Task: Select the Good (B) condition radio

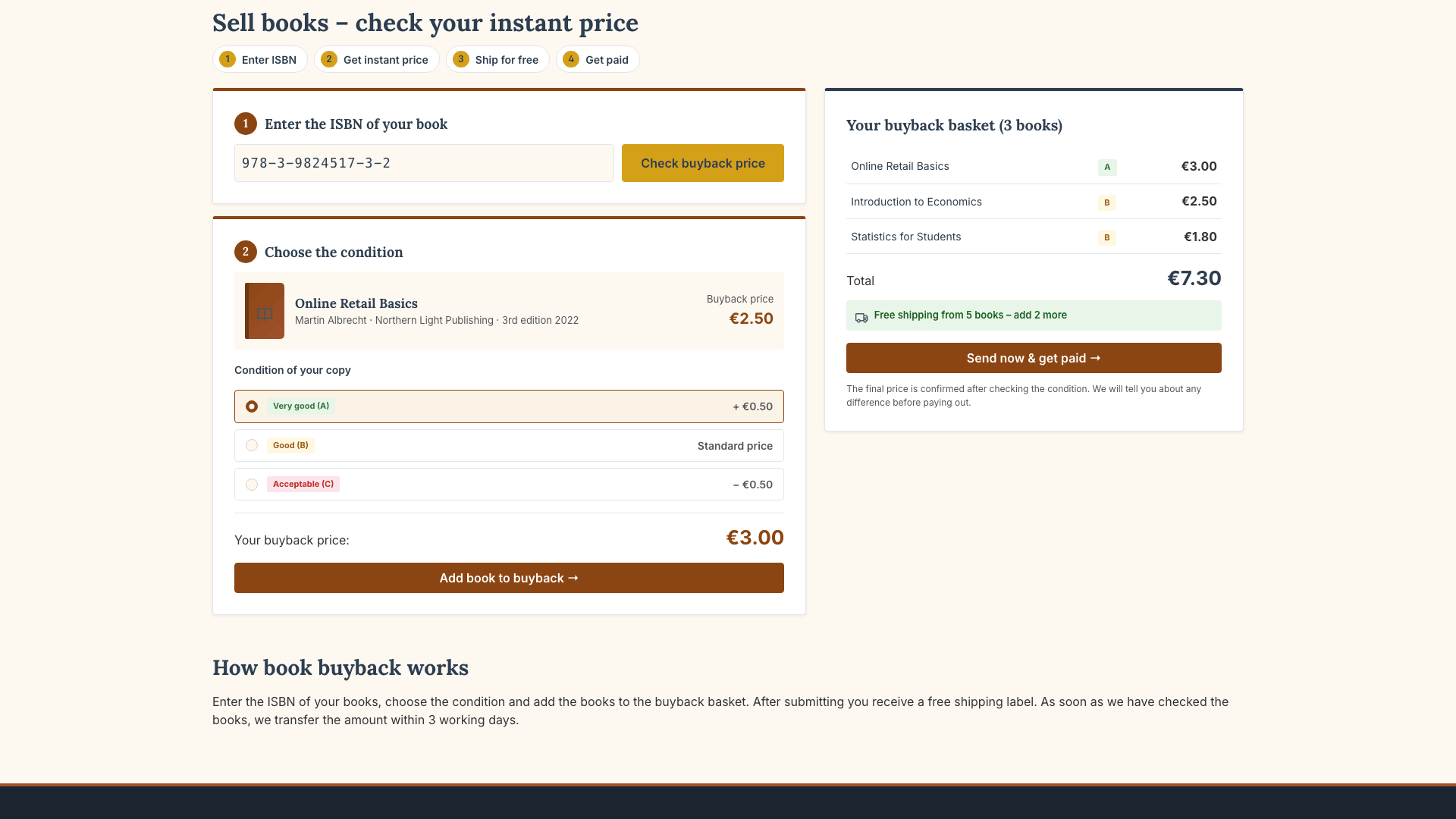Action: 252,445
